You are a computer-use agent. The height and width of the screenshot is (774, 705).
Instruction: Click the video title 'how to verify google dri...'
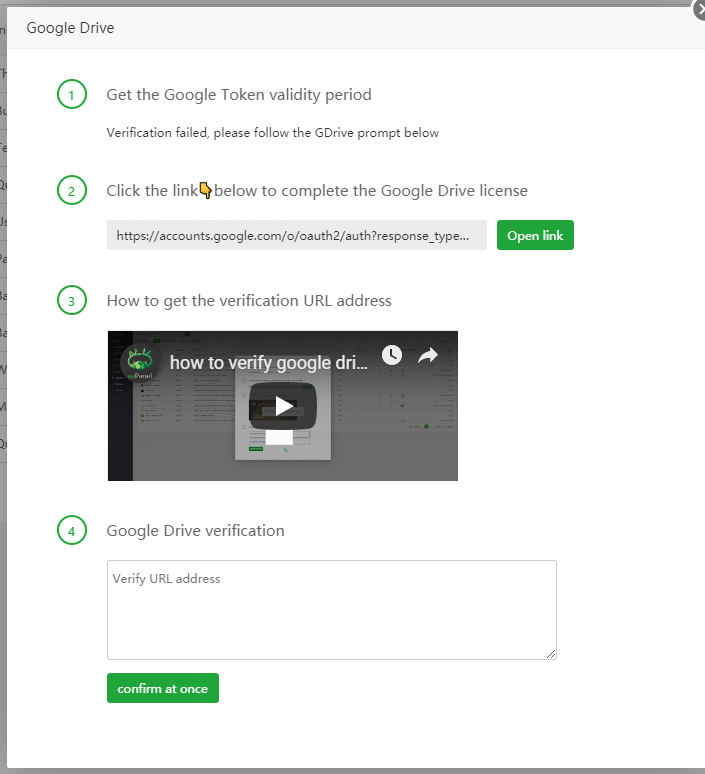point(269,363)
